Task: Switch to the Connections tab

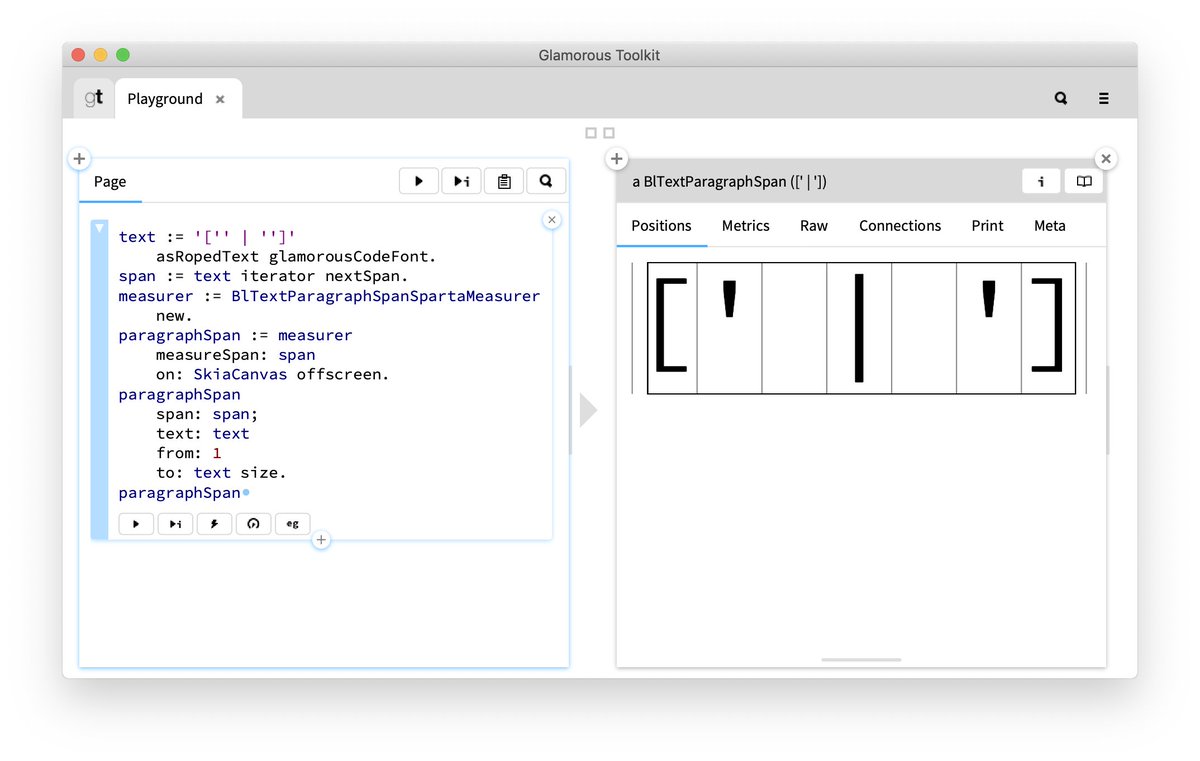Action: (x=900, y=226)
